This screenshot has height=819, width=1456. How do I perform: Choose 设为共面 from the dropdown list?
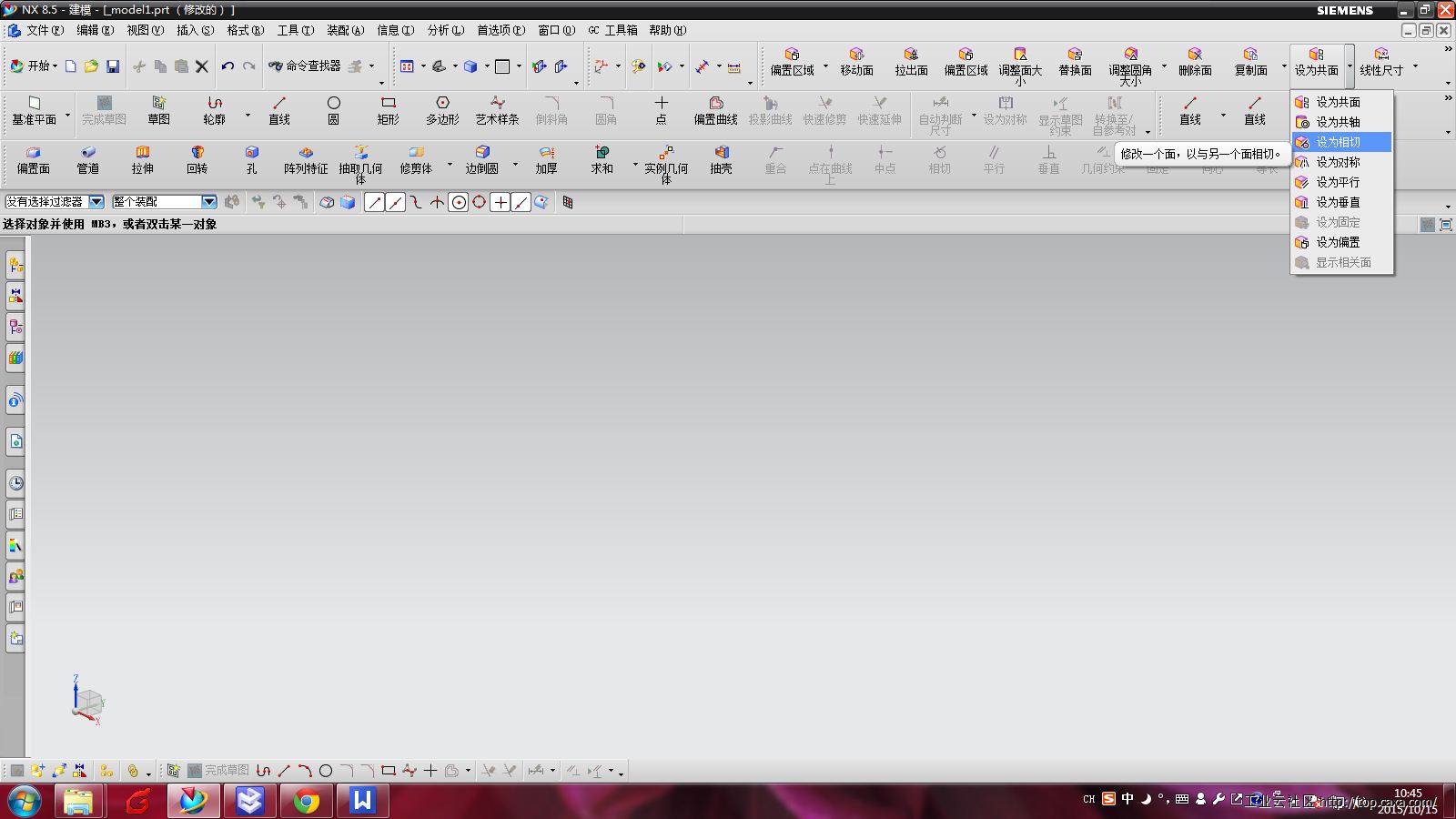pos(1342,102)
